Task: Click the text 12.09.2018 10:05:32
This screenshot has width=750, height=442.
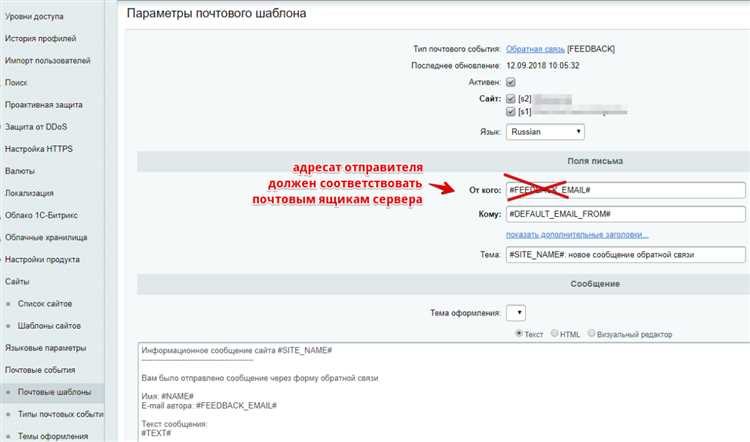Action: point(543,66)
